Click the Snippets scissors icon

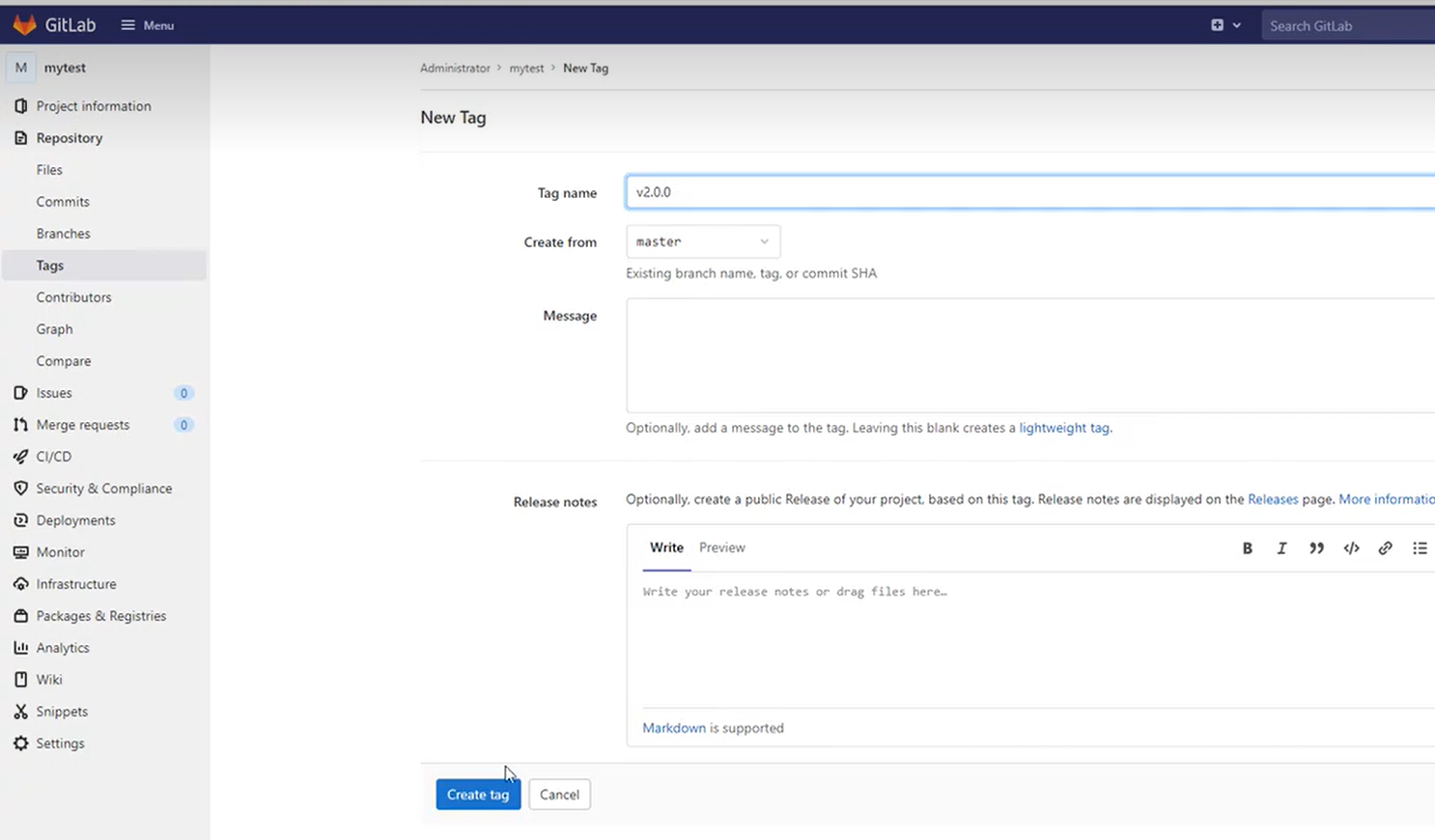tap(20, 712)
